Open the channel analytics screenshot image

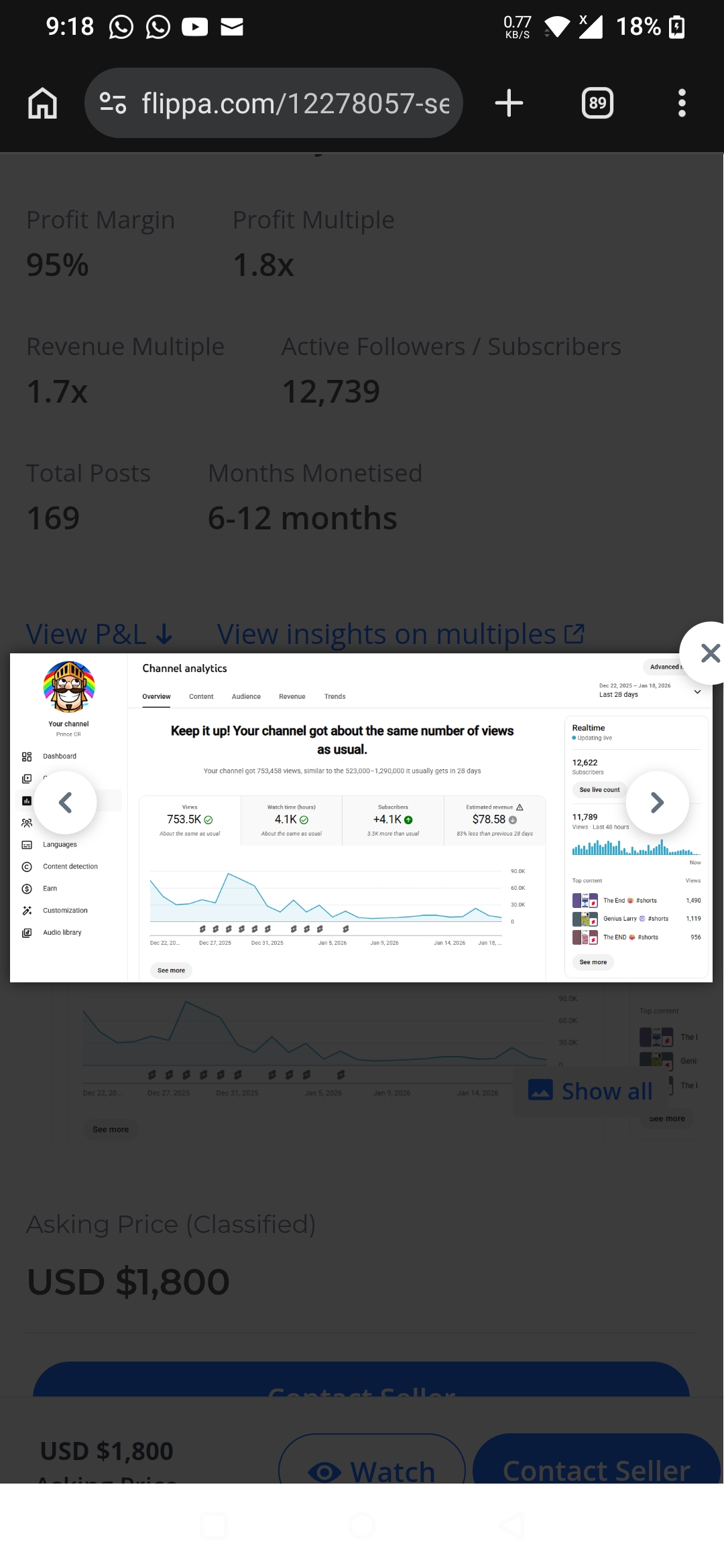[x=361, y=818]
